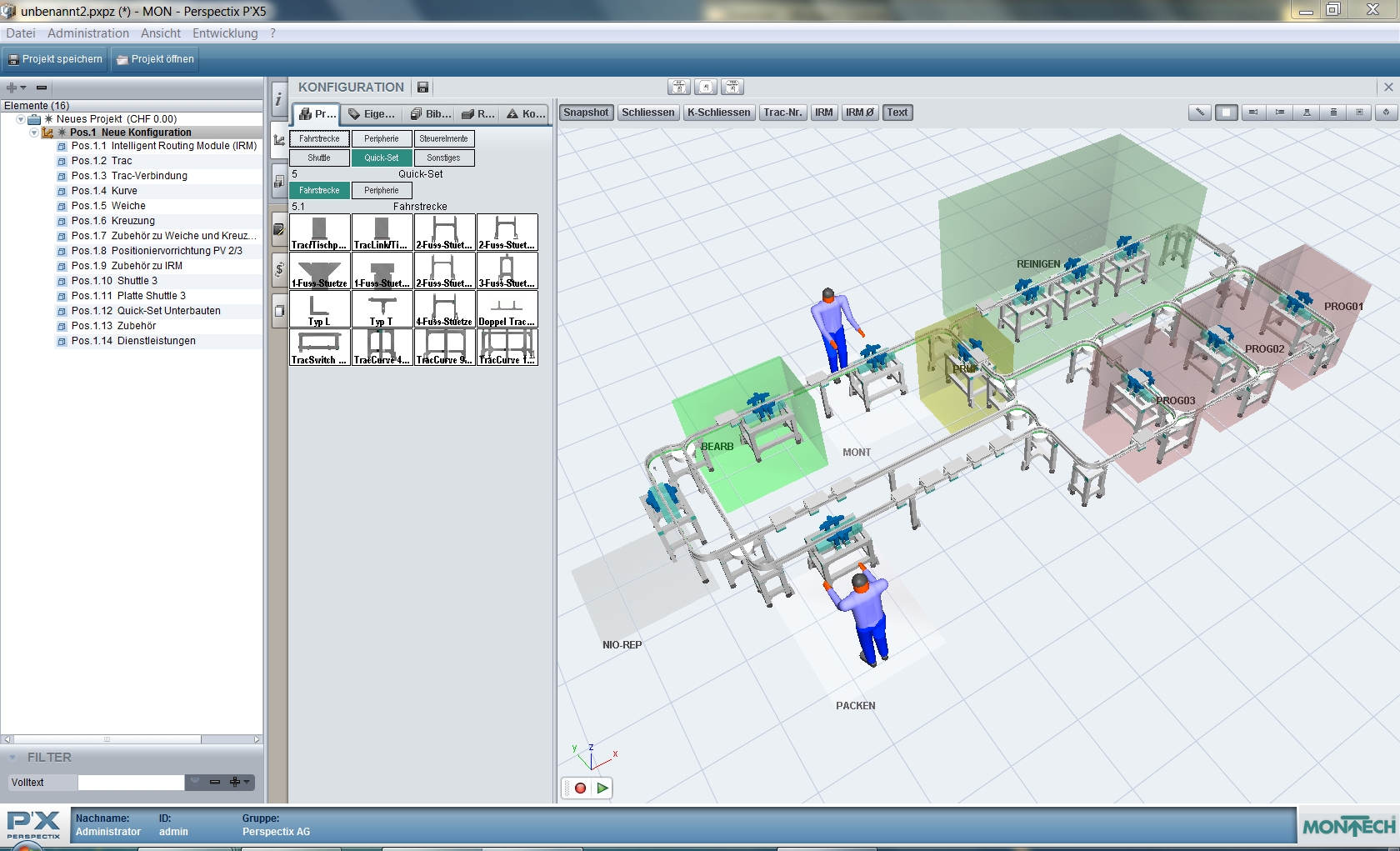Image resolution: width=1400 pixels, height=851 pixels.
Task: Collapse the Pos.1 Neue Konfiguration node
Action: click(x=34, y=133)
